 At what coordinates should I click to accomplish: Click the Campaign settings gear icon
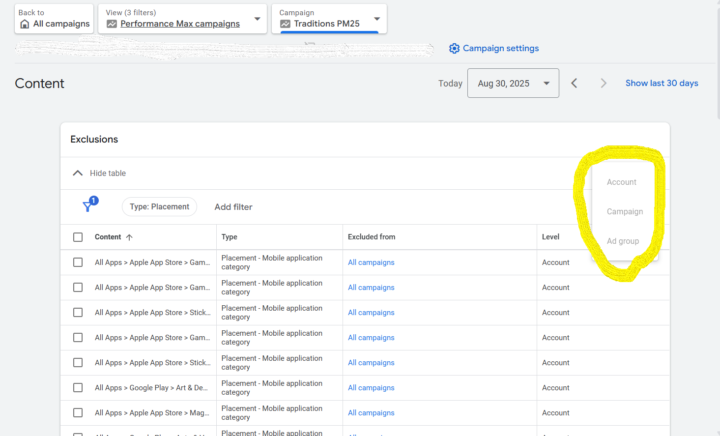(454, 48)
